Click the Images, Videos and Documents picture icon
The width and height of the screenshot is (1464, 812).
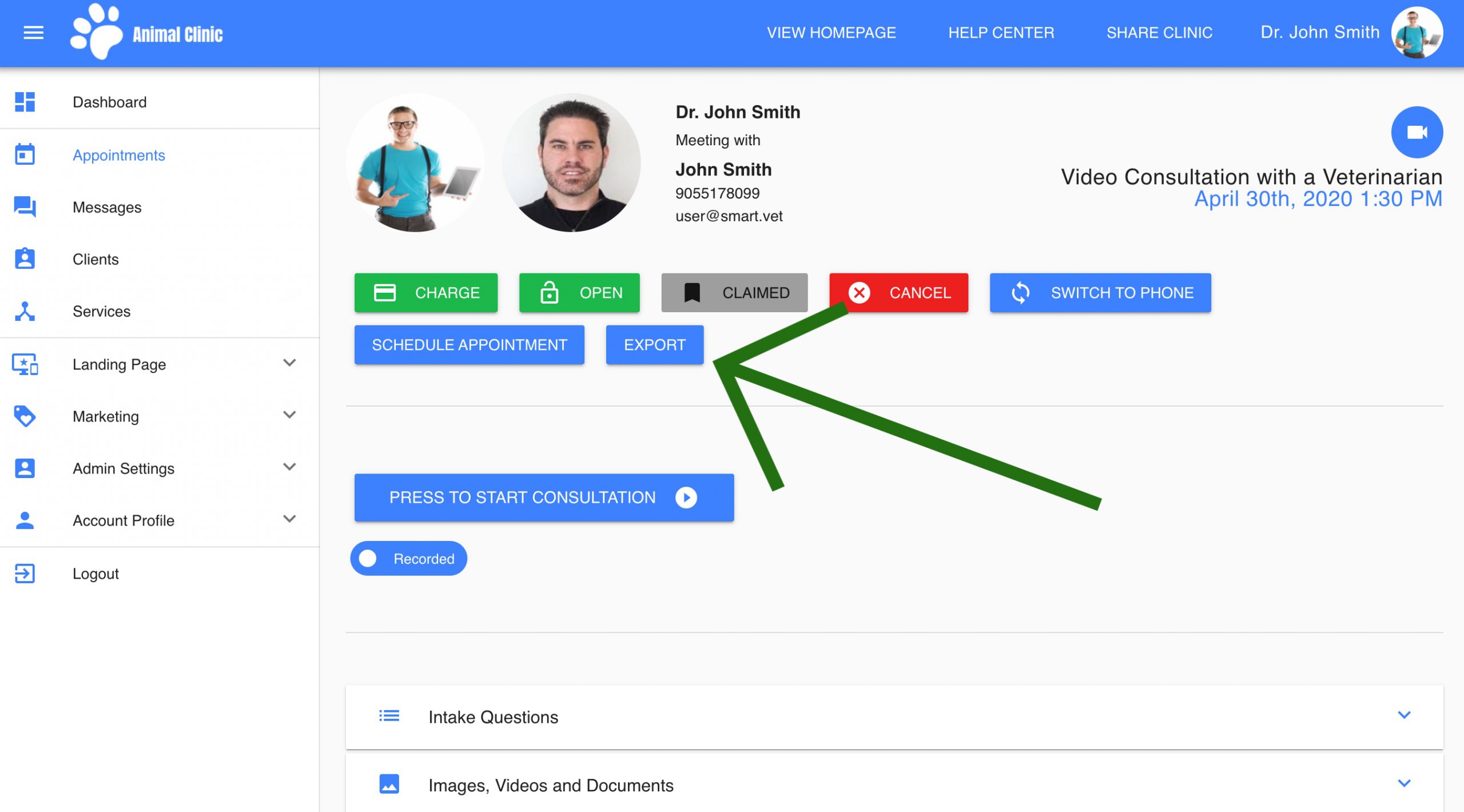(389, 783)
